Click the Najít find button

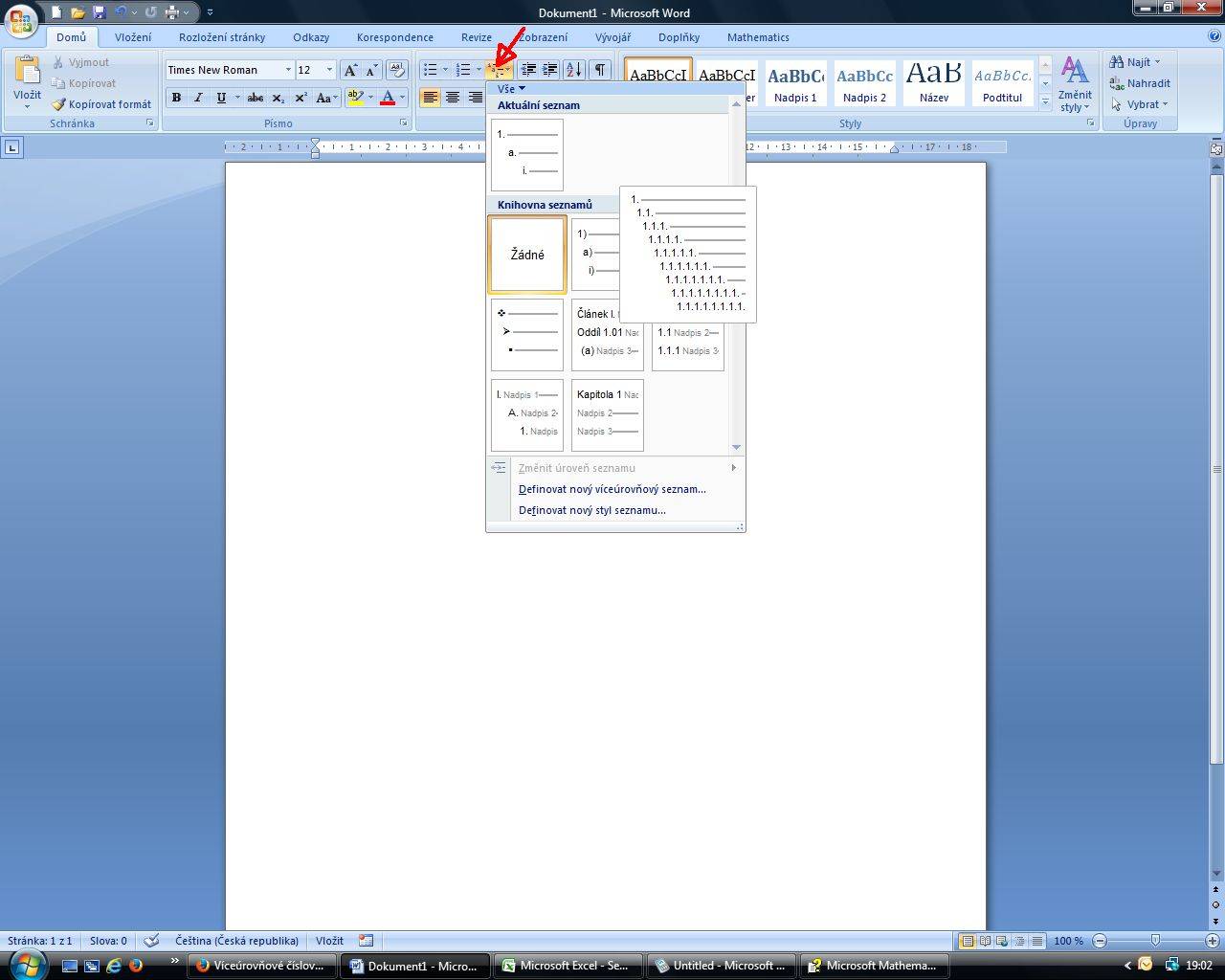[1136, 62]
